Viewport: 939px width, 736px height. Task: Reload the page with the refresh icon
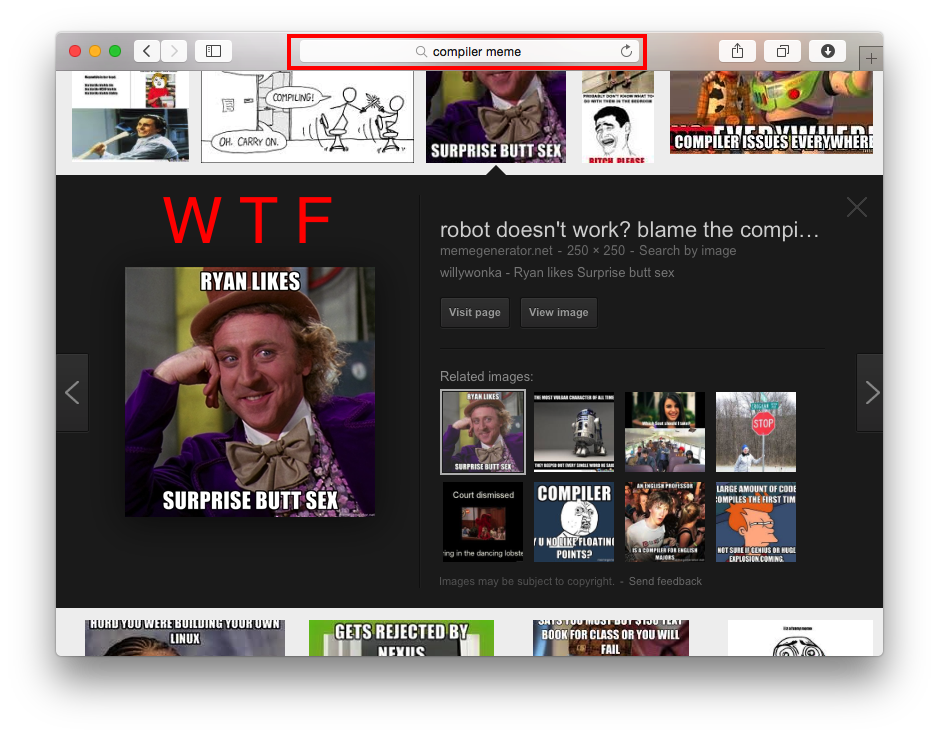point(626,51)
